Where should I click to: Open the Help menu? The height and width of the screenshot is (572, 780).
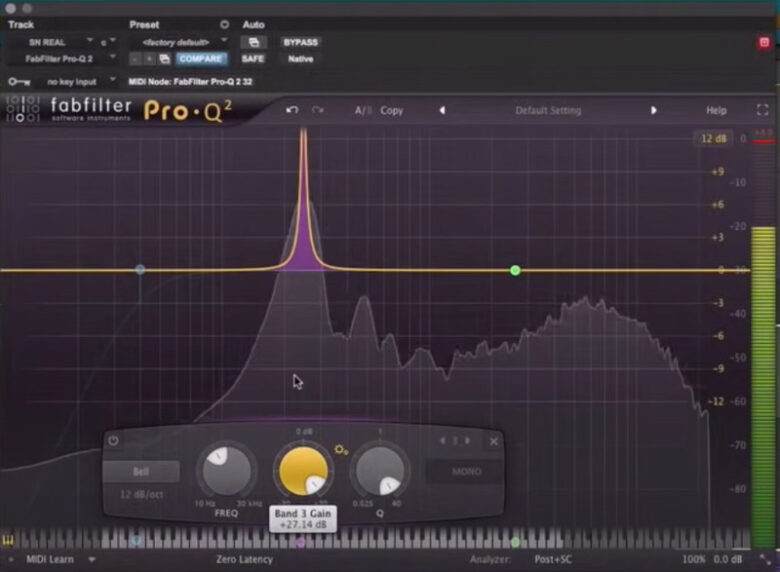(x=716, y=110)
